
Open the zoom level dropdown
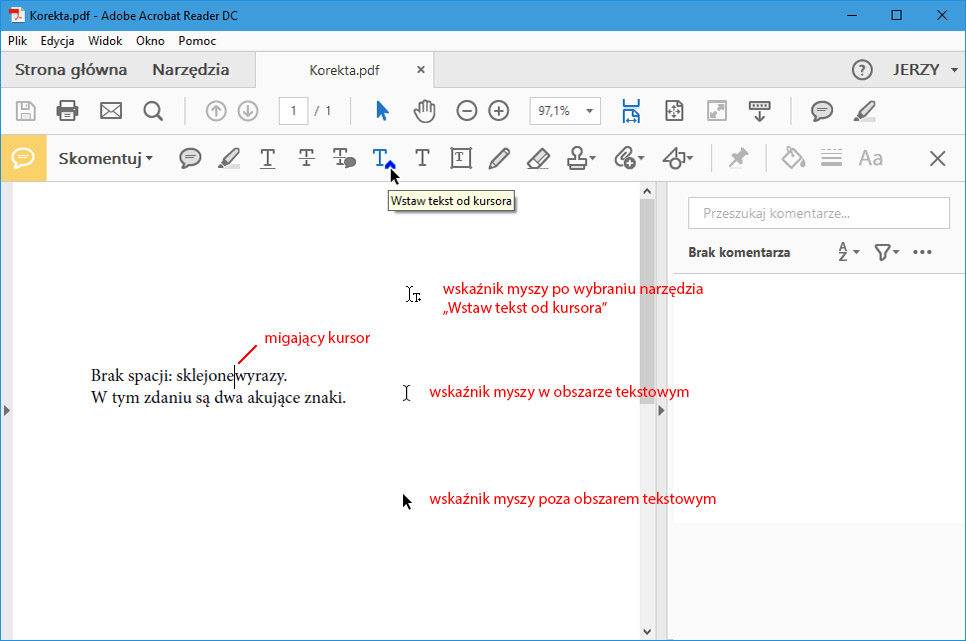coord(589,111)
